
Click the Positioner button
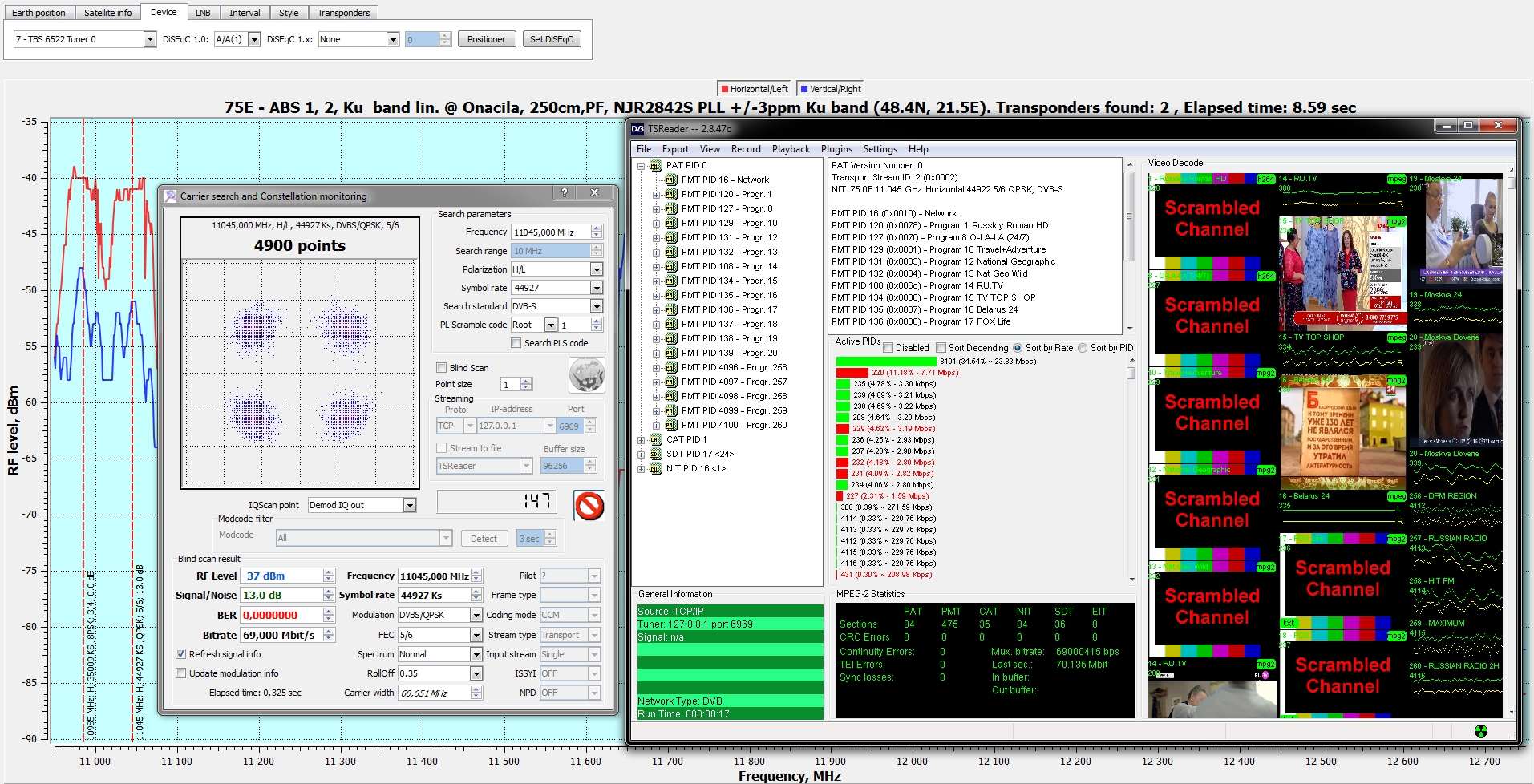487,39
